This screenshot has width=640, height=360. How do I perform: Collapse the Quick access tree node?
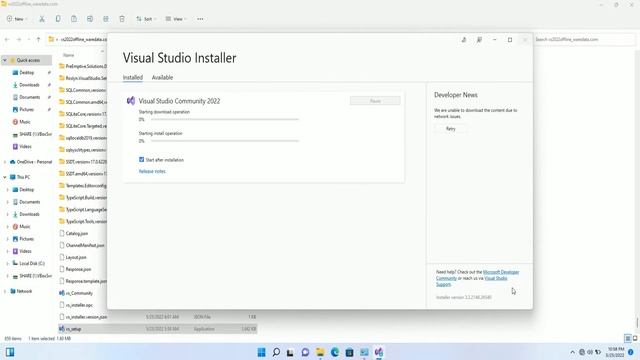(x=5, y=60)
